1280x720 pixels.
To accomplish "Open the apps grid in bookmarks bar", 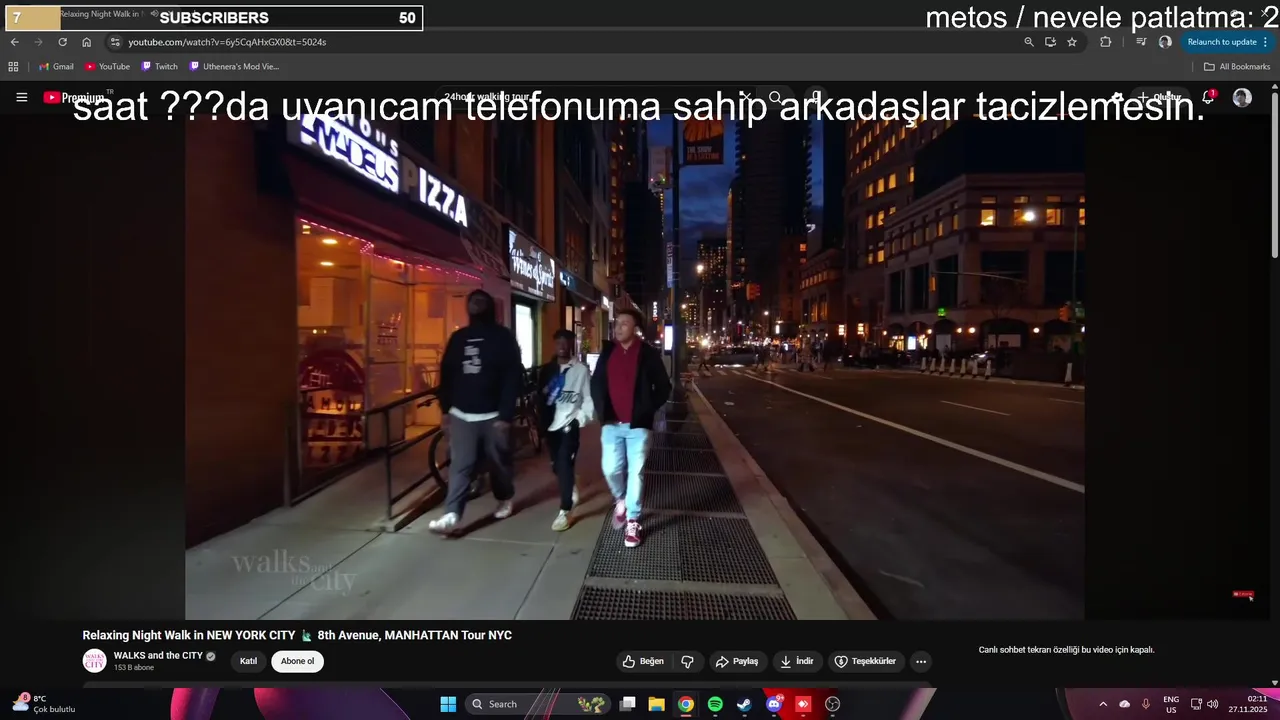I will pos(13,67).
